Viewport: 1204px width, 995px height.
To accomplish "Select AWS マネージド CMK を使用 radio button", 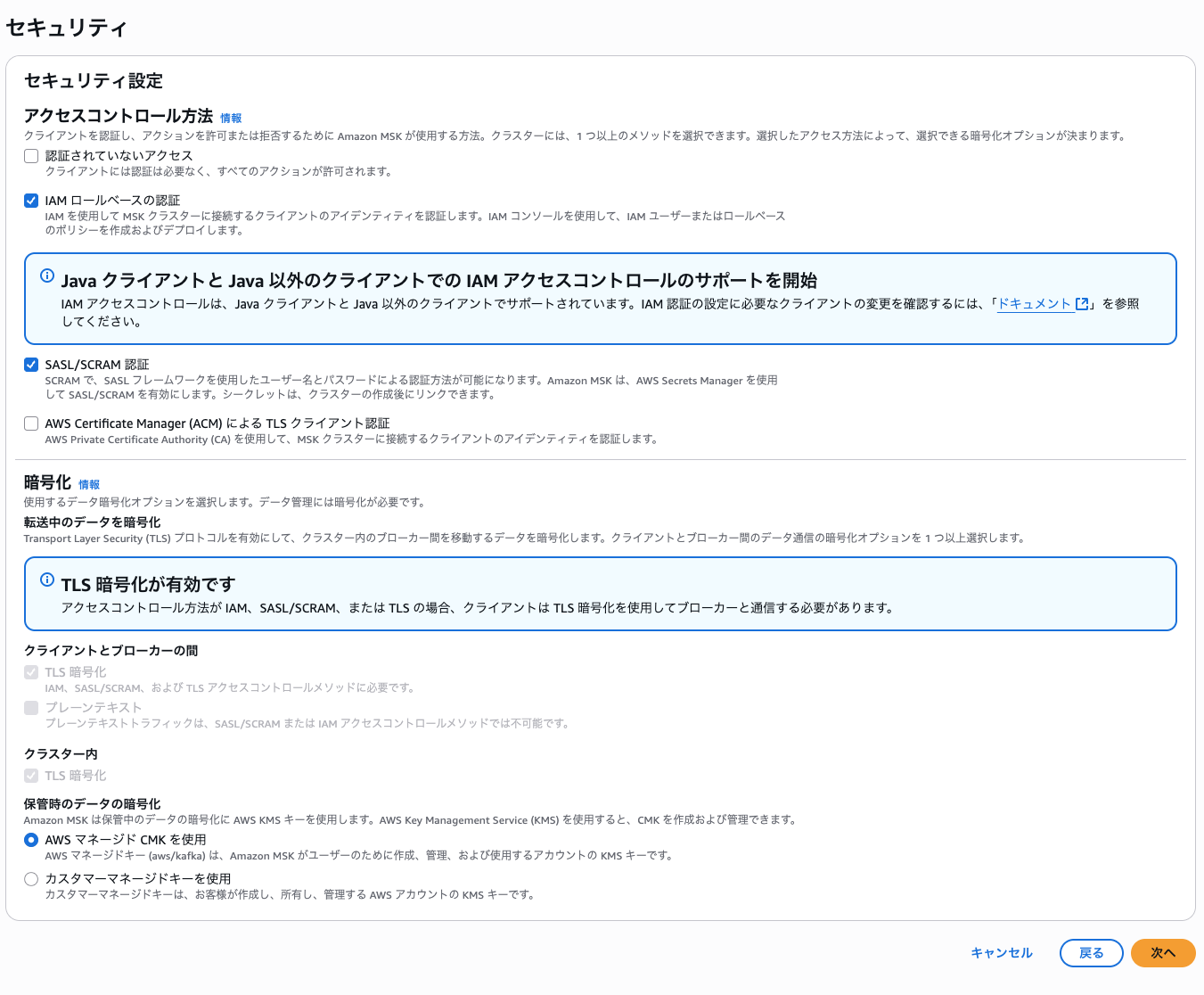I will (31, 840).
